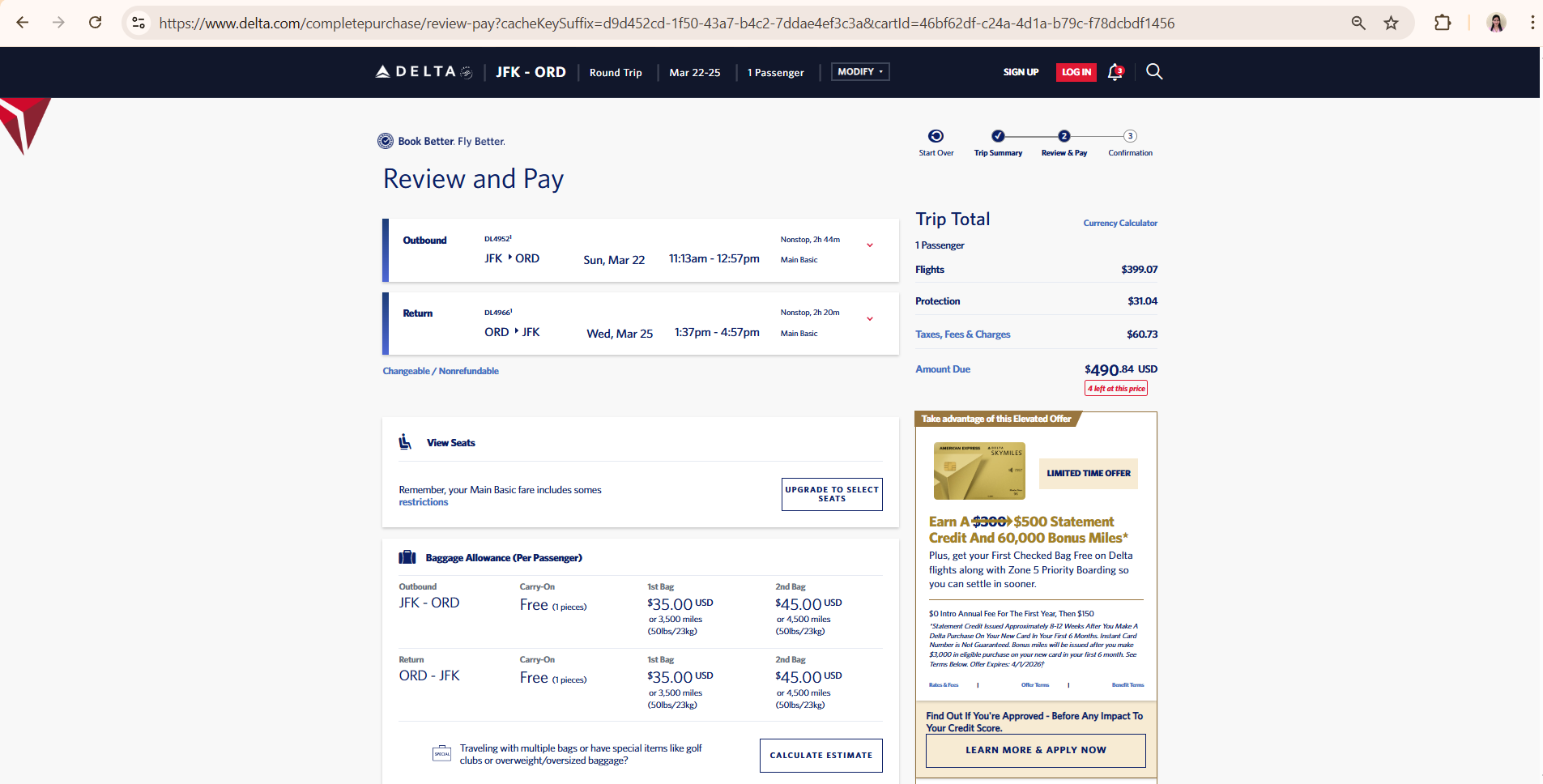The width and height of the screenshot is (1543, 784).
Task: Click the SkyMiles gold card image
Action: click(979, 471)
